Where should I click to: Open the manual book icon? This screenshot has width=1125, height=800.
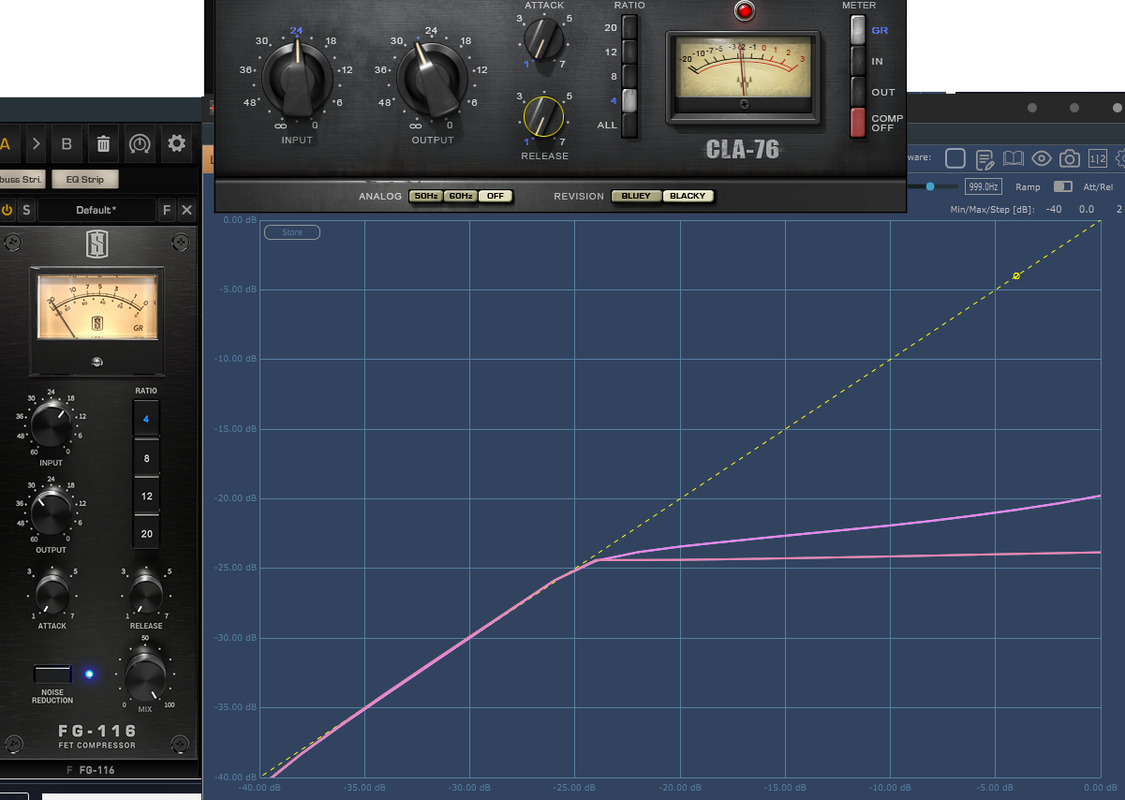[1013, 158]
